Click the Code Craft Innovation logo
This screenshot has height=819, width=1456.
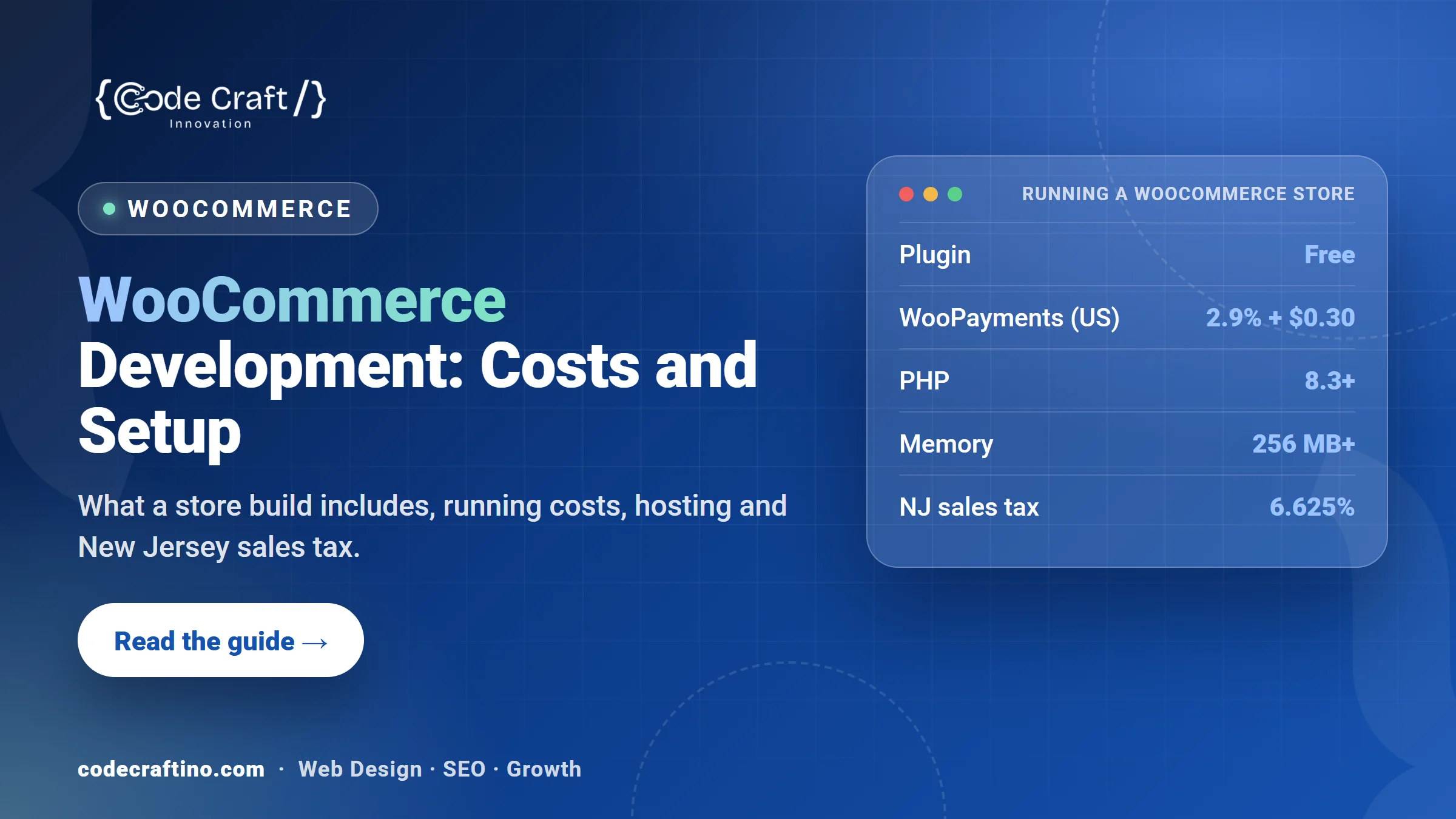(211, 103)
